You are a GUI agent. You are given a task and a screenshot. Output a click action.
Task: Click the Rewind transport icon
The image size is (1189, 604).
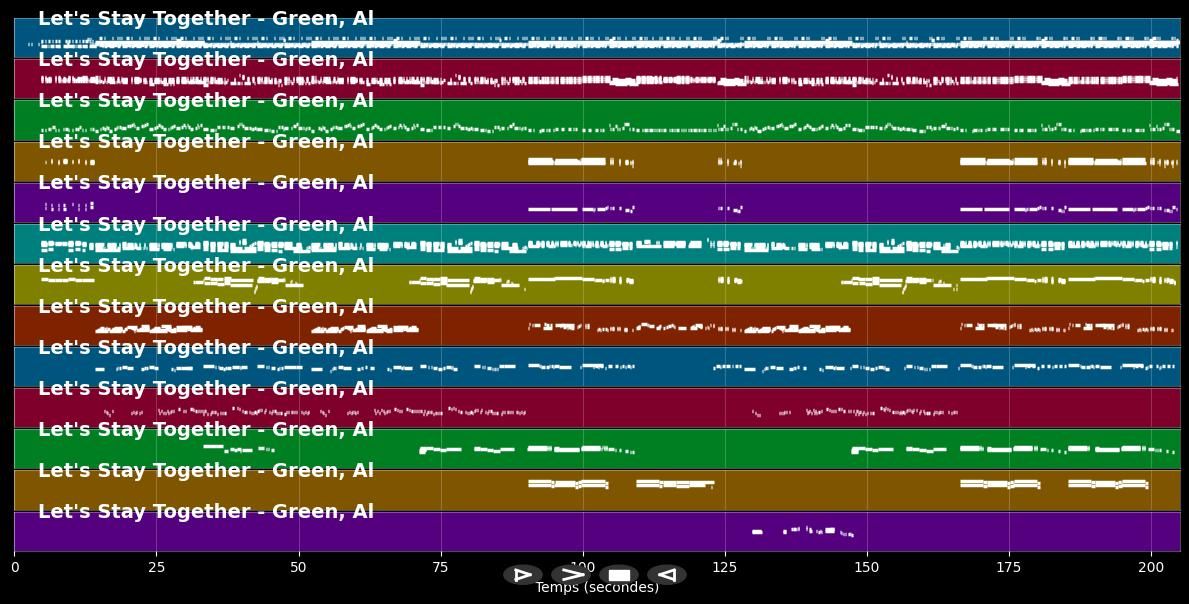[667, 574]
